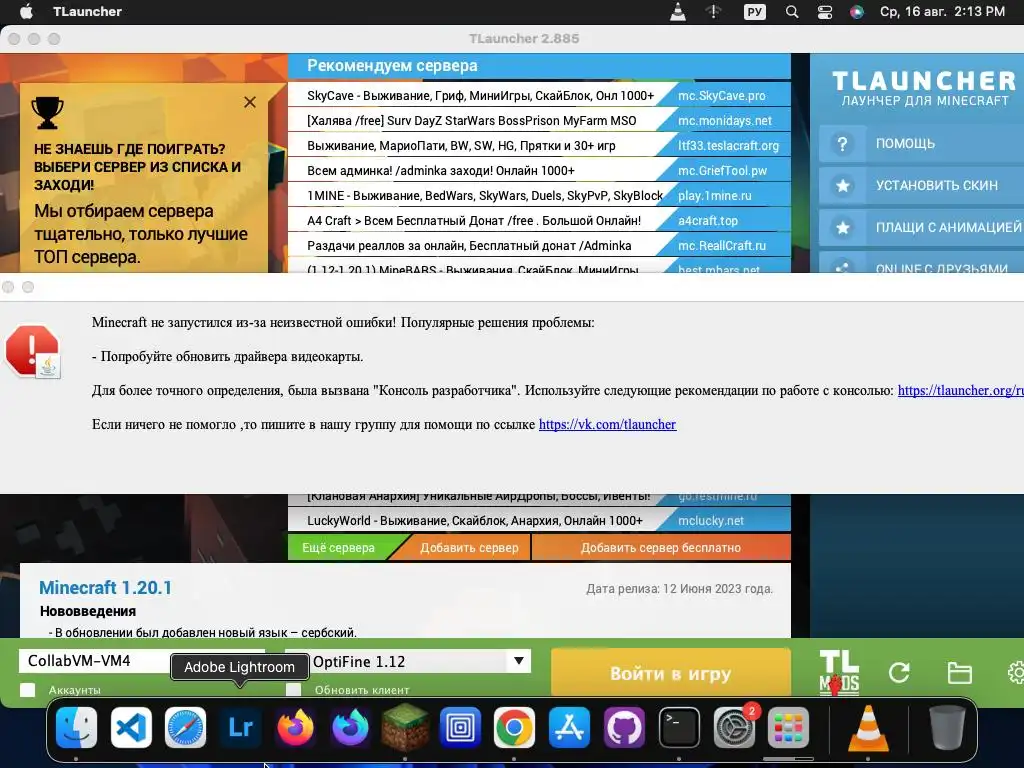Image resolution: width=1024 pixels, height=768 pixels.
Task: Launch Visual Studio Code from the dock
Action: pos(131,728)
